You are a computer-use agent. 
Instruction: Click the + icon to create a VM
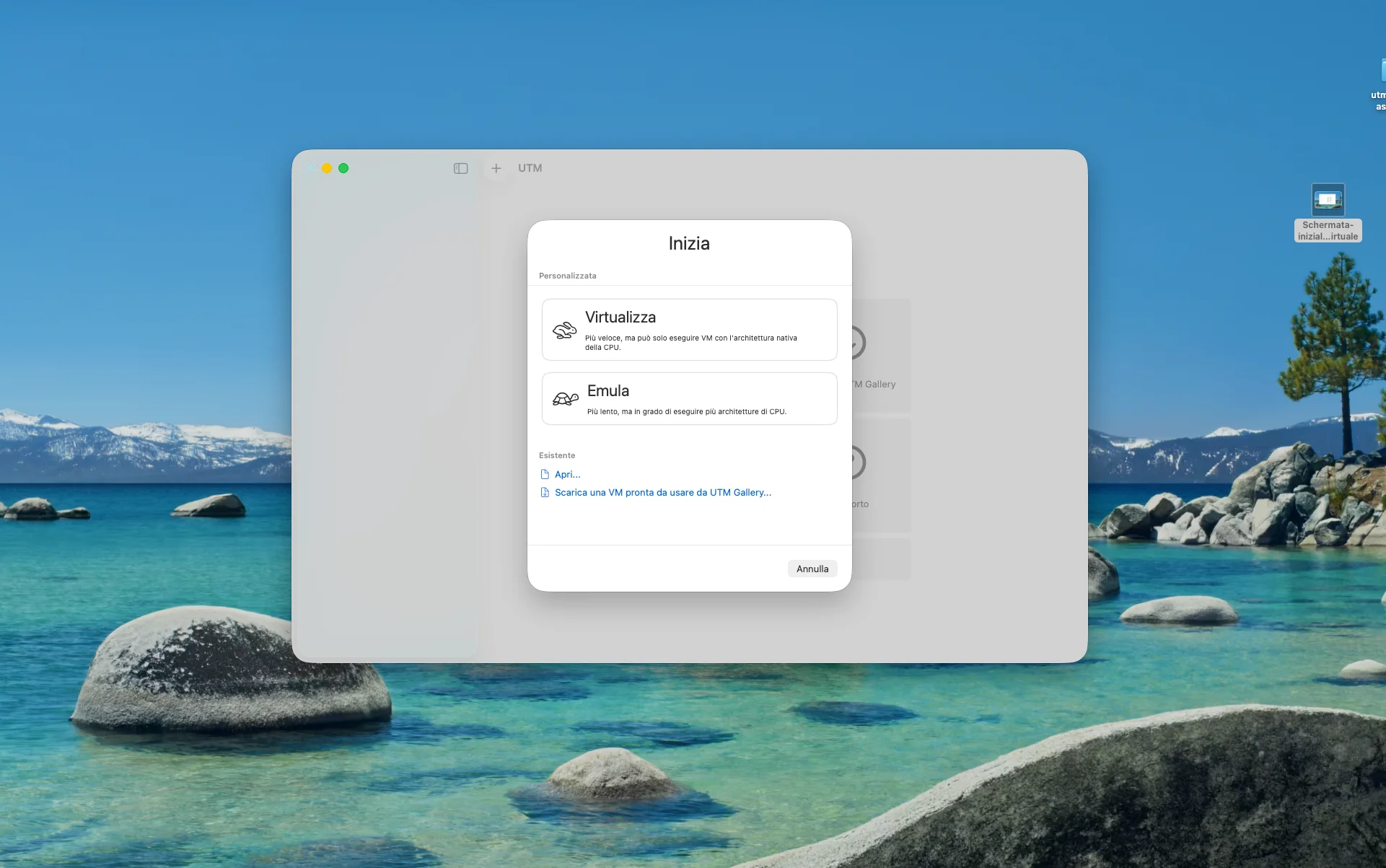tap(496, 168)
